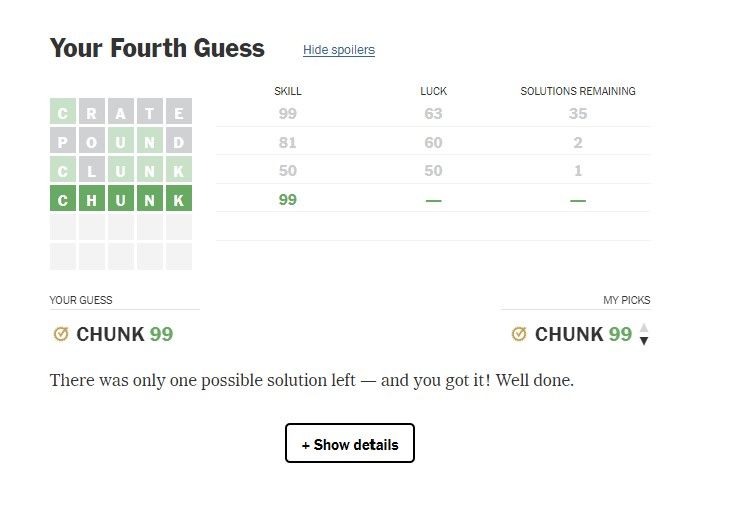Click the CHUNK word under Your Guess

click(x=110, y=334)
